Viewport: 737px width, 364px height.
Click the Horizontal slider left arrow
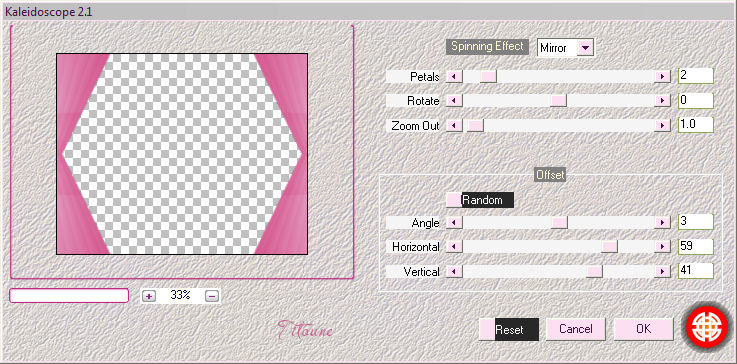pyautogui.click(x=454, y=246)
